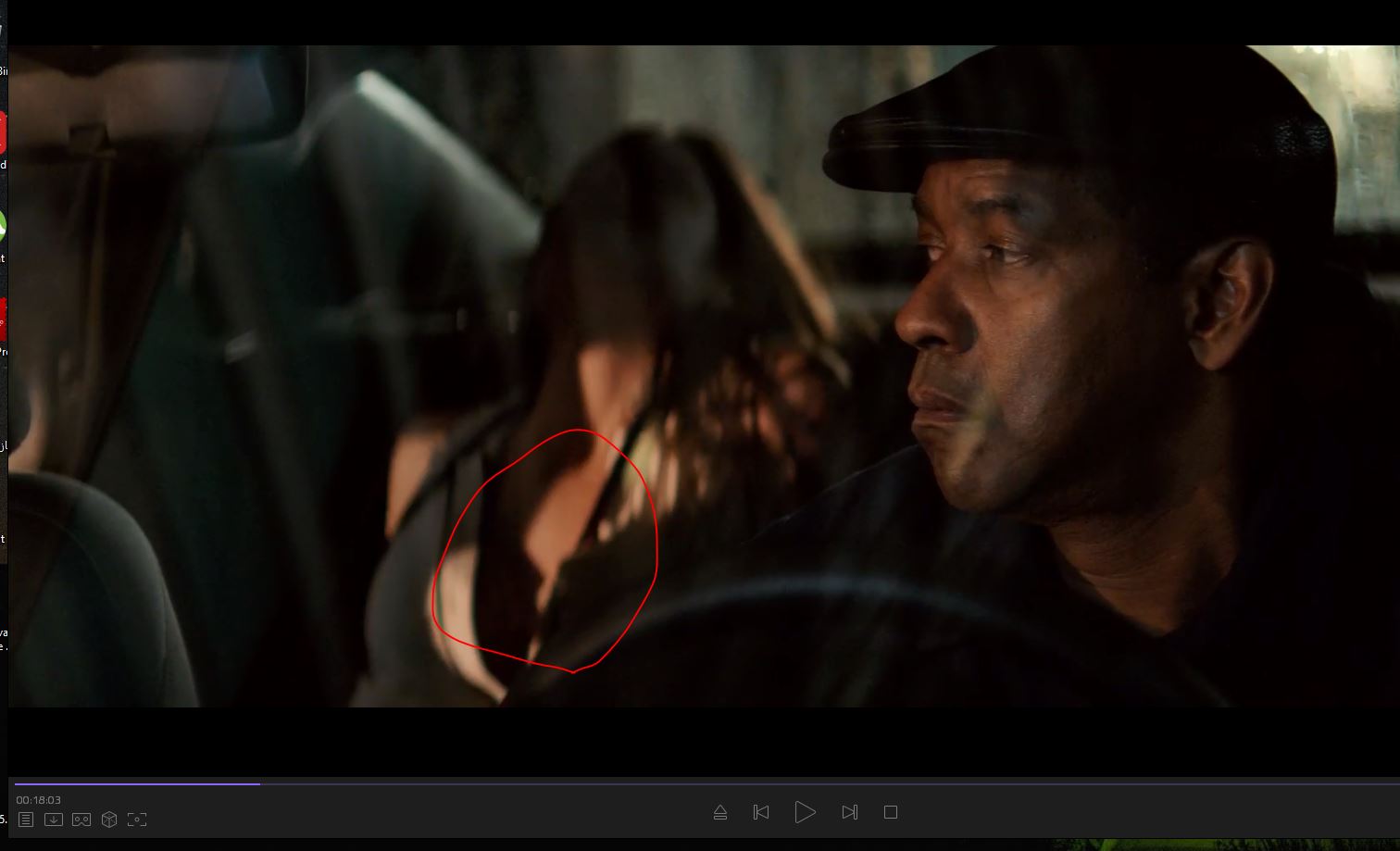Seek forward on the unplayed seek bar

tap(833, 783)
